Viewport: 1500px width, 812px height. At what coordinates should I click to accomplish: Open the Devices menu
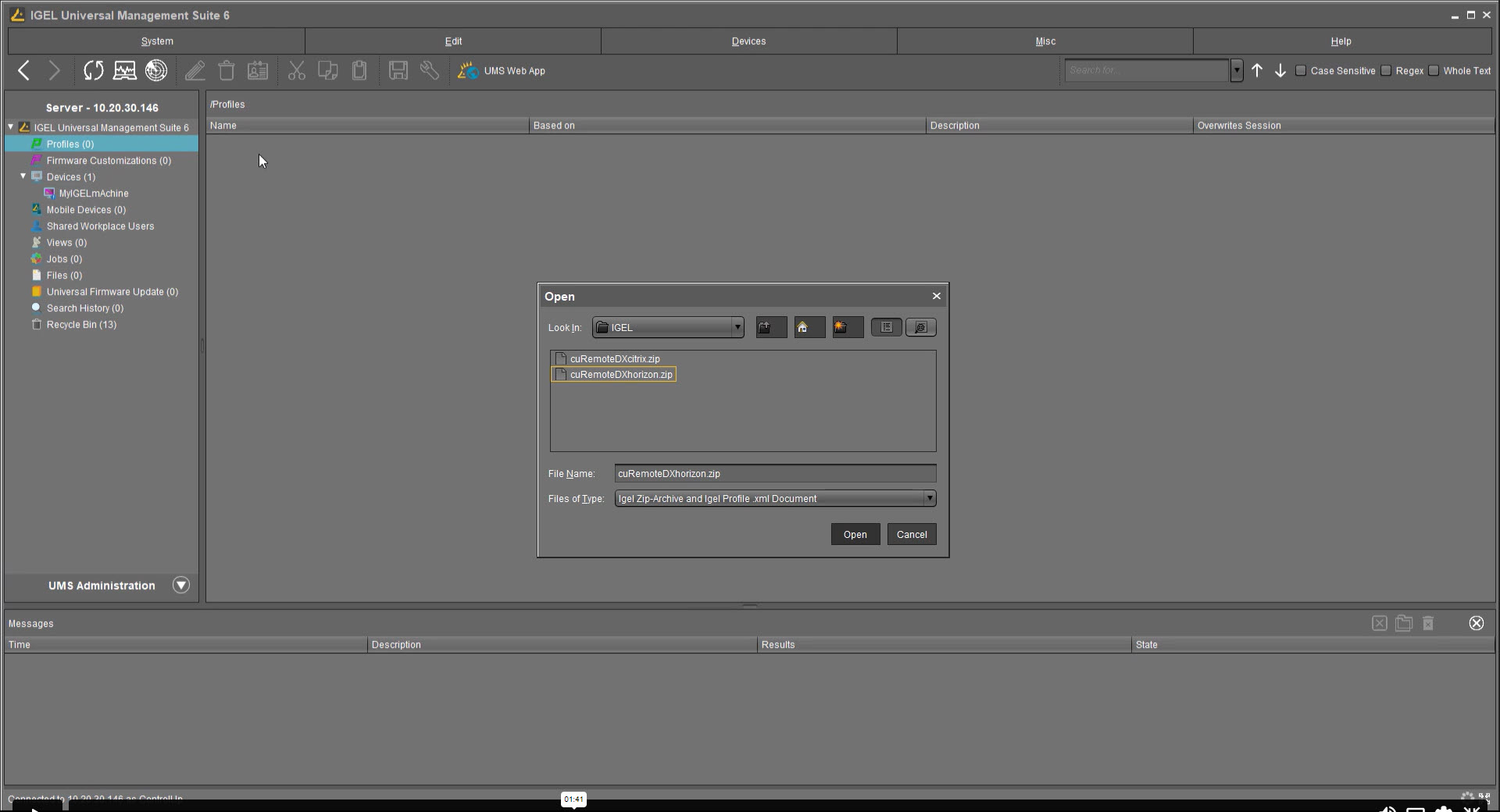pos(748,41)
